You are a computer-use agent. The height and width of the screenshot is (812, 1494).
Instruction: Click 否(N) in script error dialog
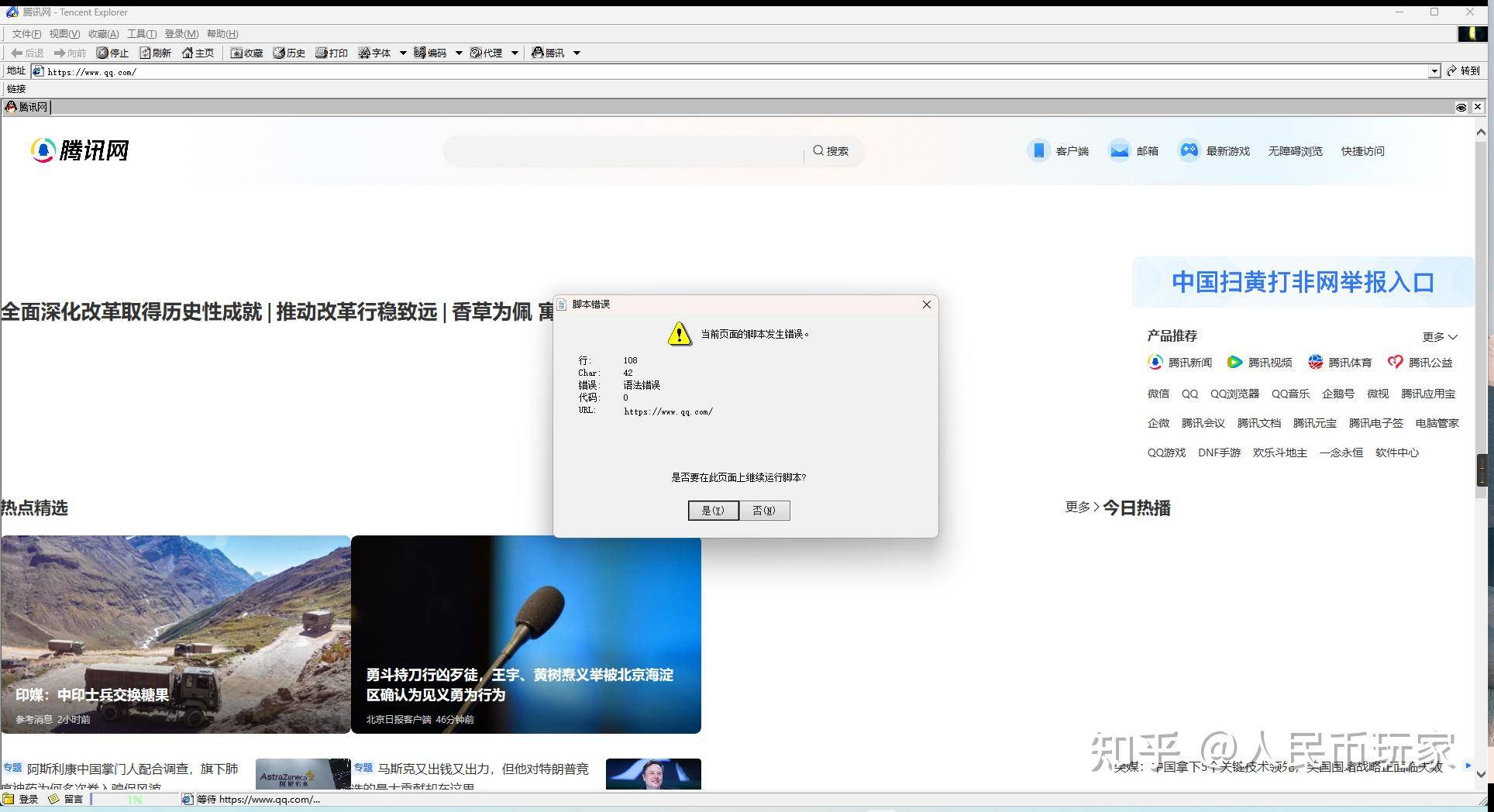click(764, 510)
